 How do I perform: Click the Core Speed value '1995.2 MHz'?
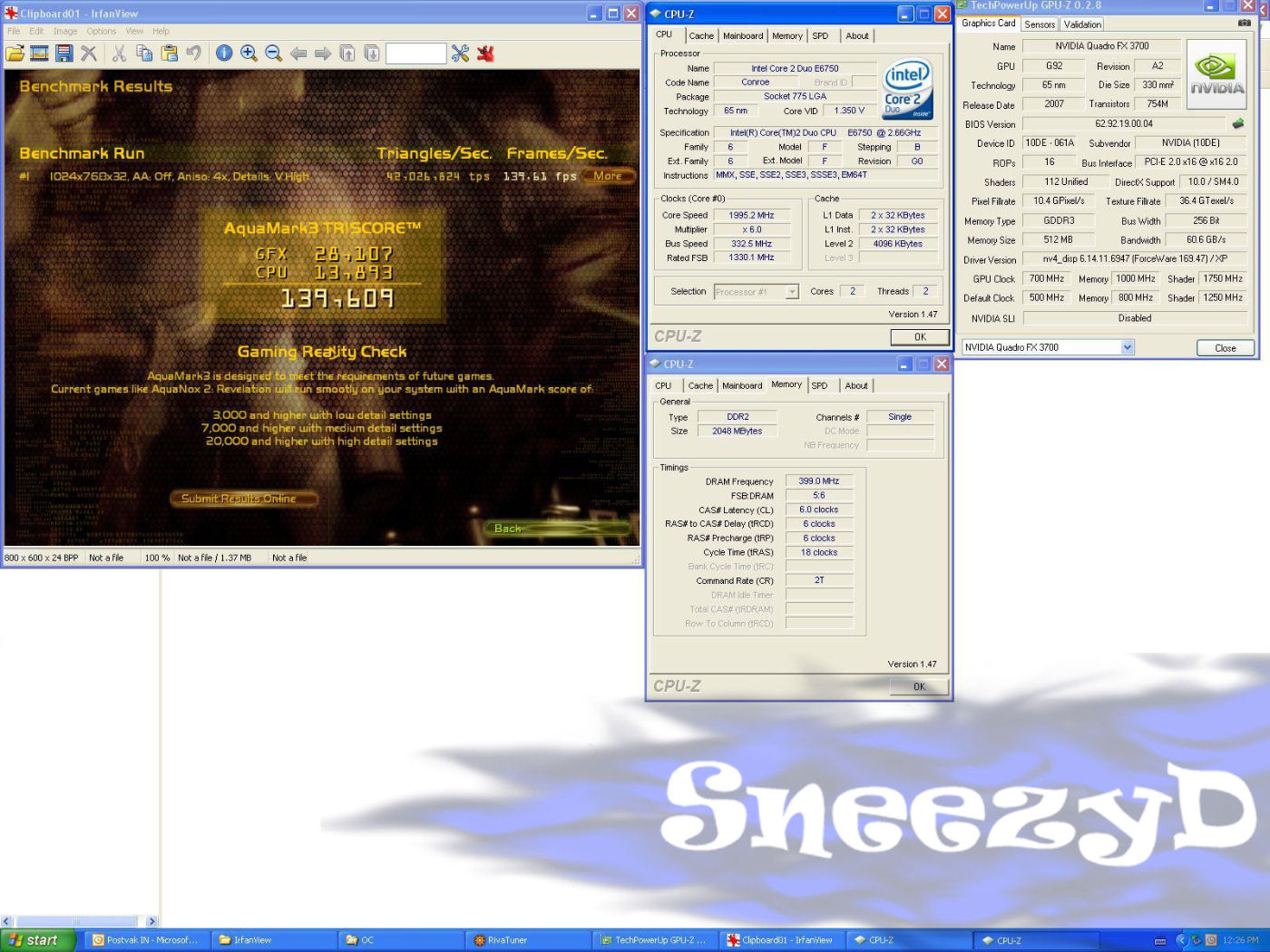pos(751,216)
